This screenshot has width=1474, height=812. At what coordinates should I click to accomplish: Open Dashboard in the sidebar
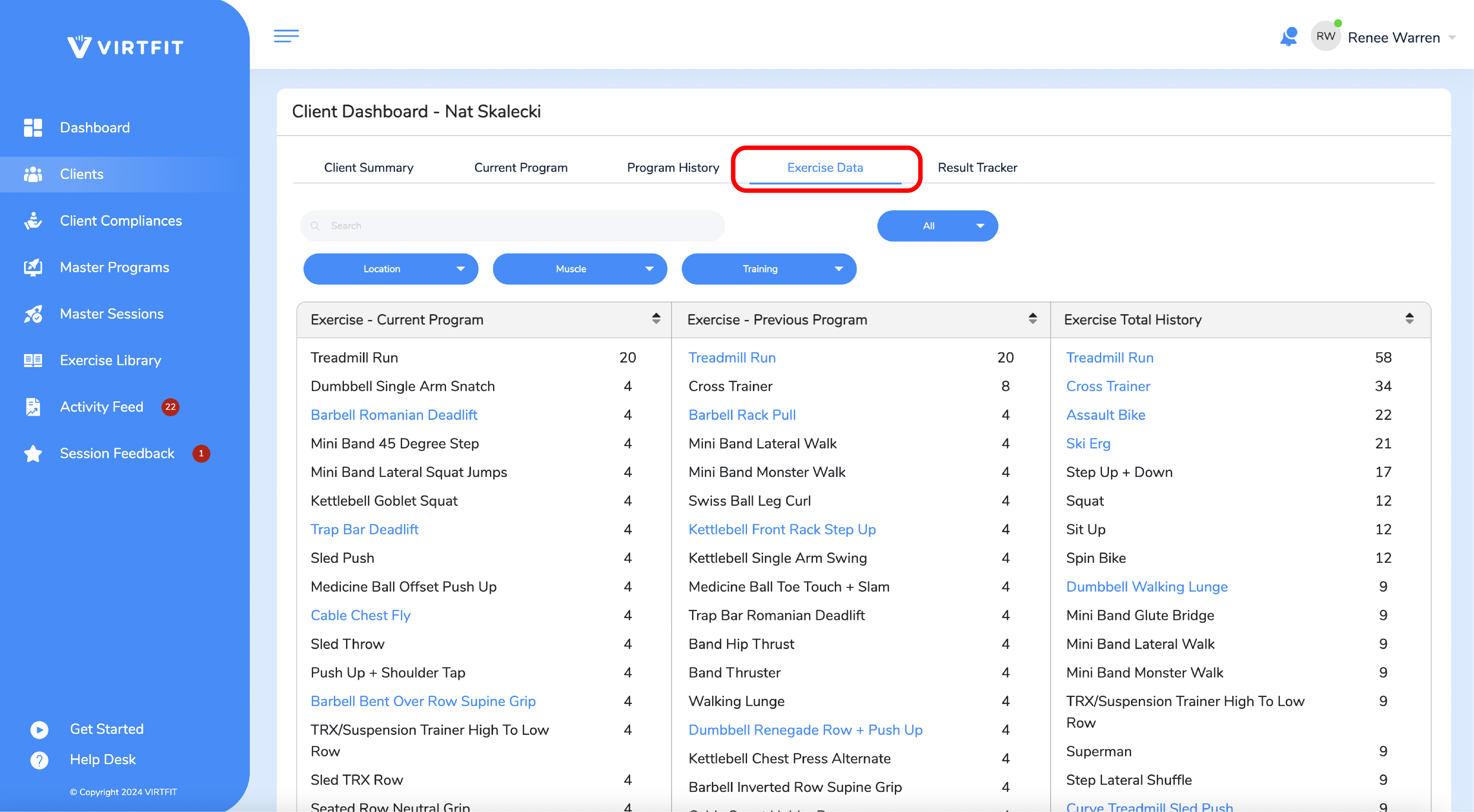tap(95, 128)
